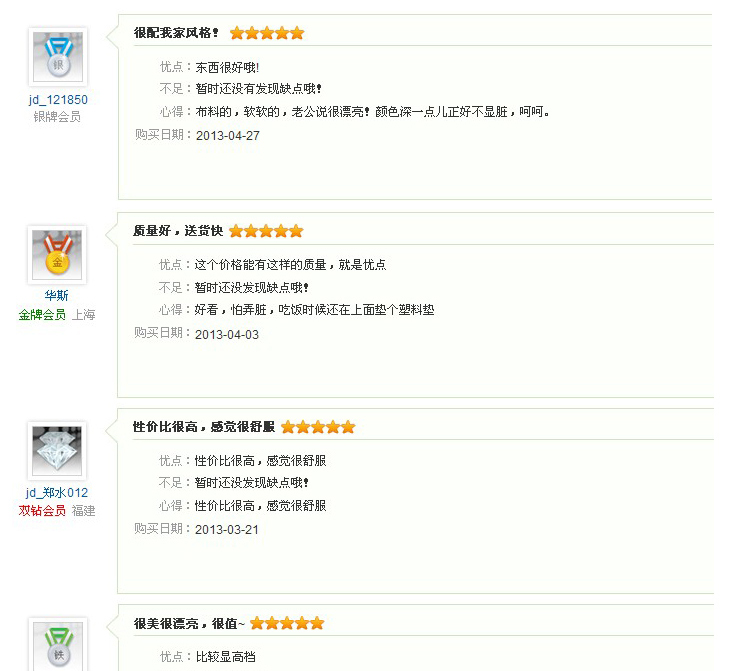Click star rating beside 性价比很高，感觉很舒服

318,427
